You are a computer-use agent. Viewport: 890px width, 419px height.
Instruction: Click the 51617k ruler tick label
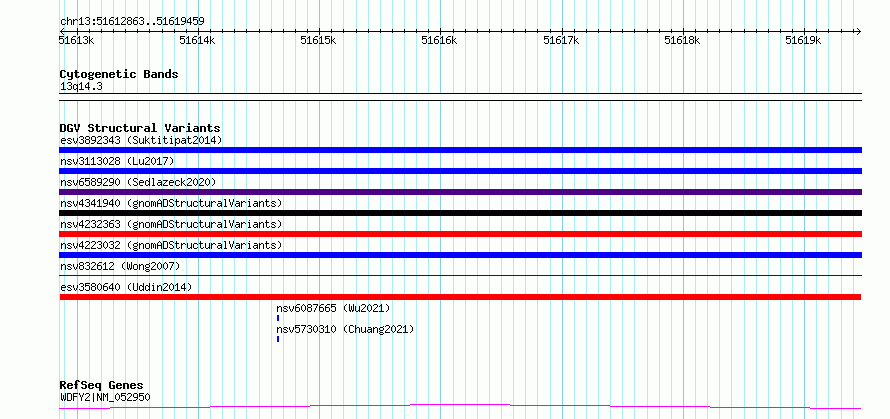tap(561, 40)
